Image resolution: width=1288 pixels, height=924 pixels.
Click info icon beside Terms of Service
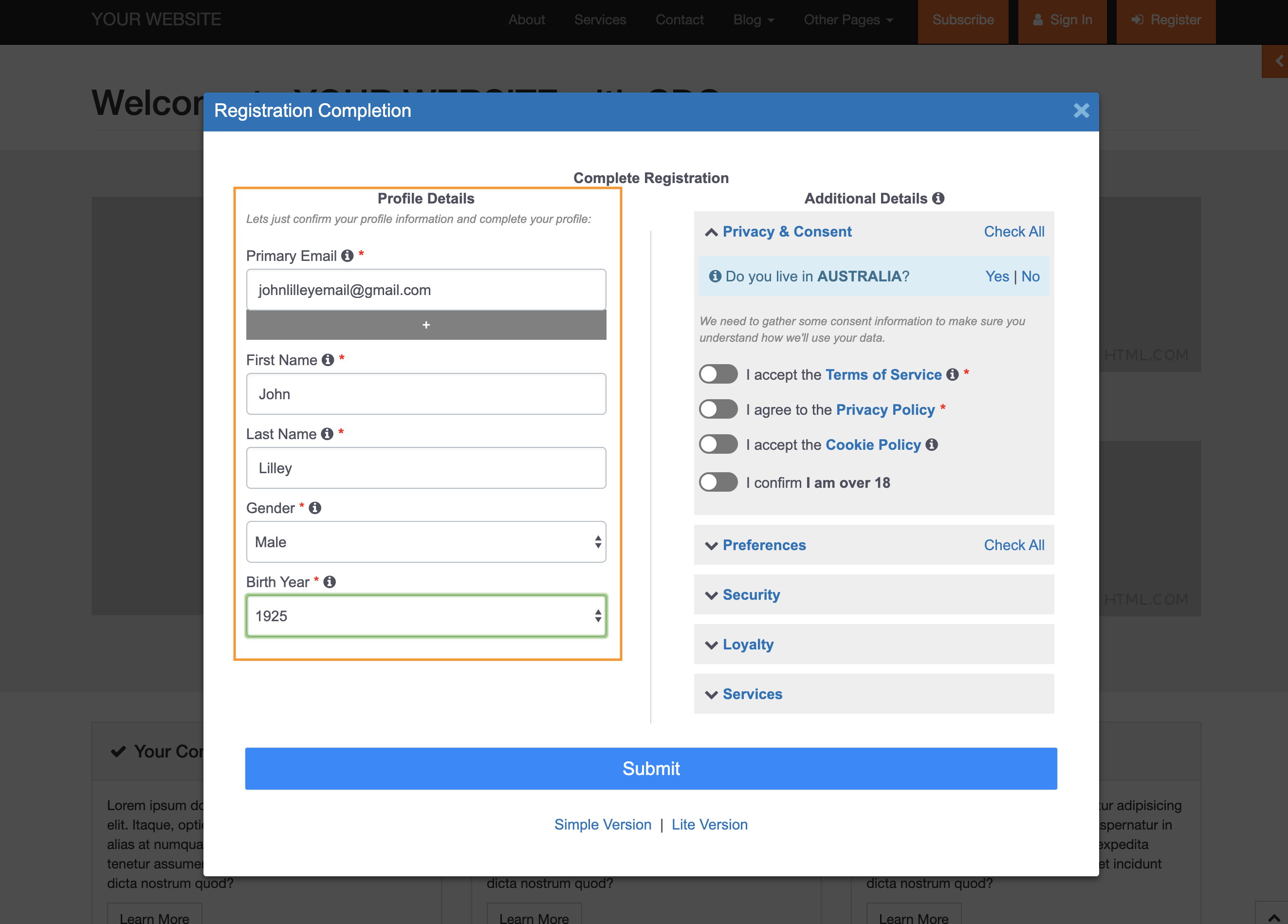pos(952,375)
